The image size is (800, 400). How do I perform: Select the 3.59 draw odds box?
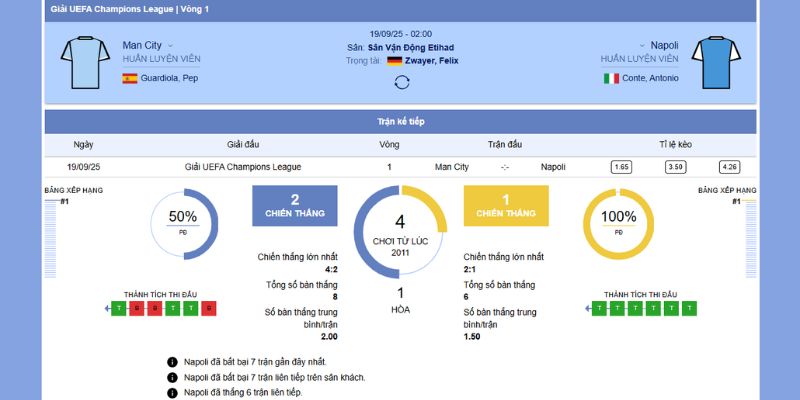pos(676,167)
